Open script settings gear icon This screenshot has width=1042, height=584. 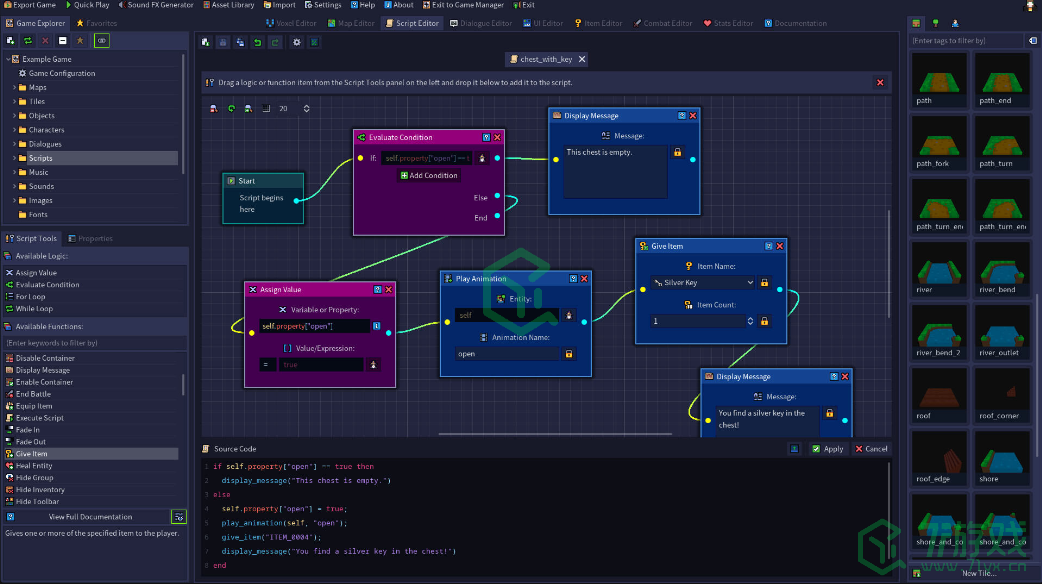coord(296,43)
